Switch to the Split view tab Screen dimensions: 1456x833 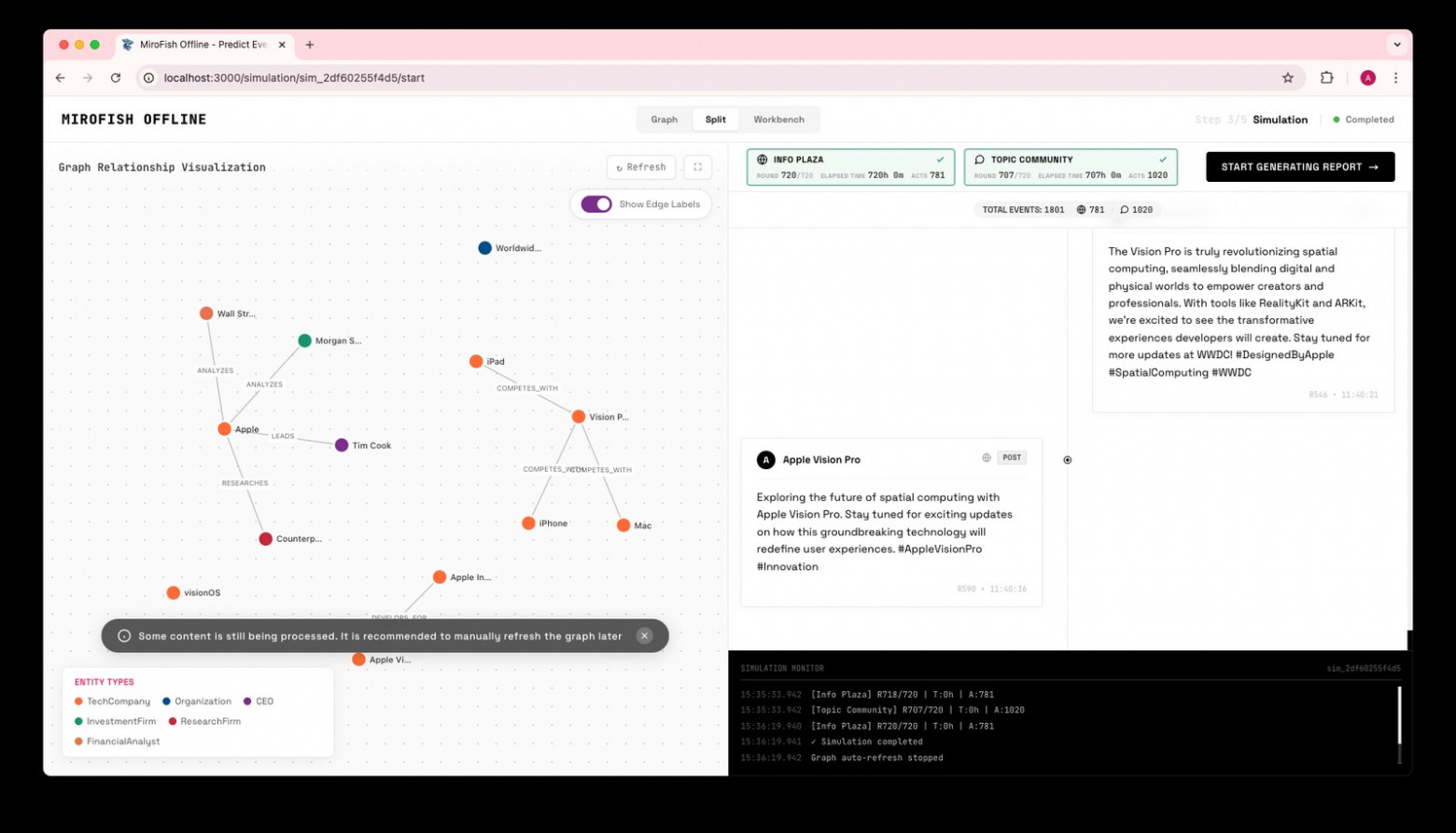716,119
